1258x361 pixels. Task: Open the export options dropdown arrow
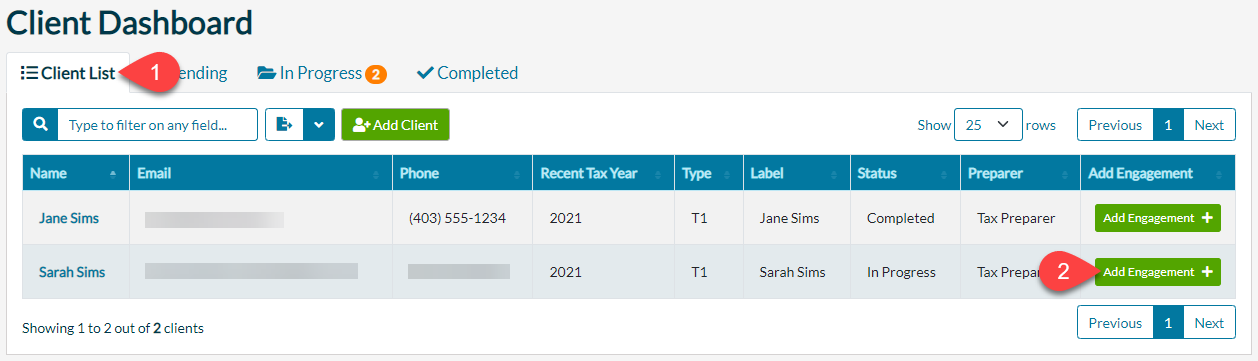tap(319, 125)
